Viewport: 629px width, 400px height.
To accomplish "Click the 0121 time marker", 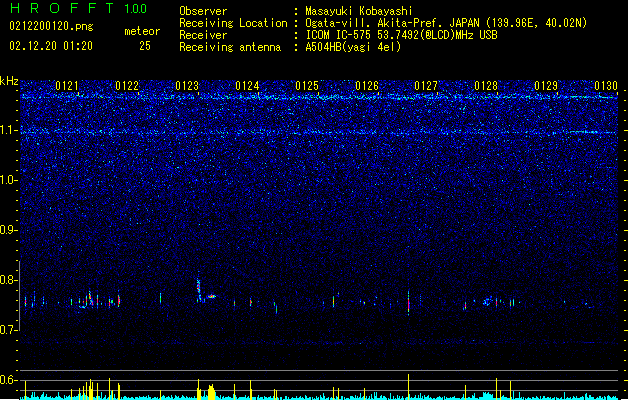I will point(67,86).
